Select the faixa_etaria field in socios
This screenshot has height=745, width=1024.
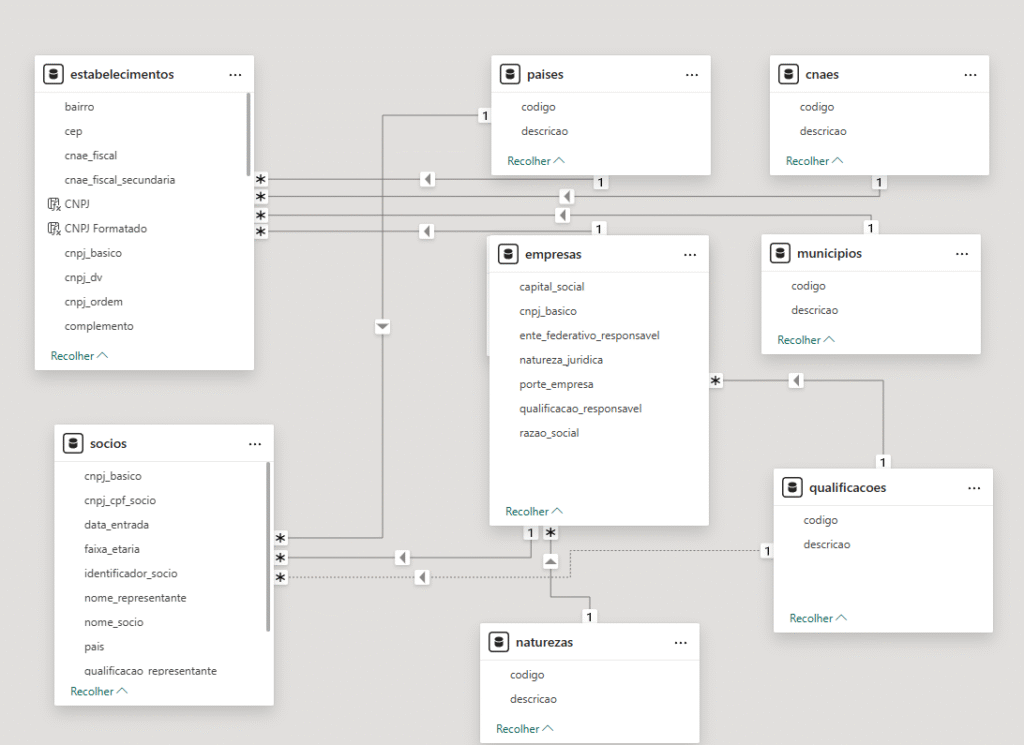112,549
